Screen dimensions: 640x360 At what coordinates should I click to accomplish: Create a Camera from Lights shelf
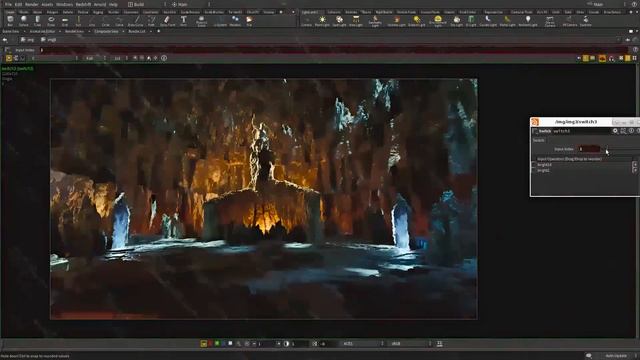306,21
